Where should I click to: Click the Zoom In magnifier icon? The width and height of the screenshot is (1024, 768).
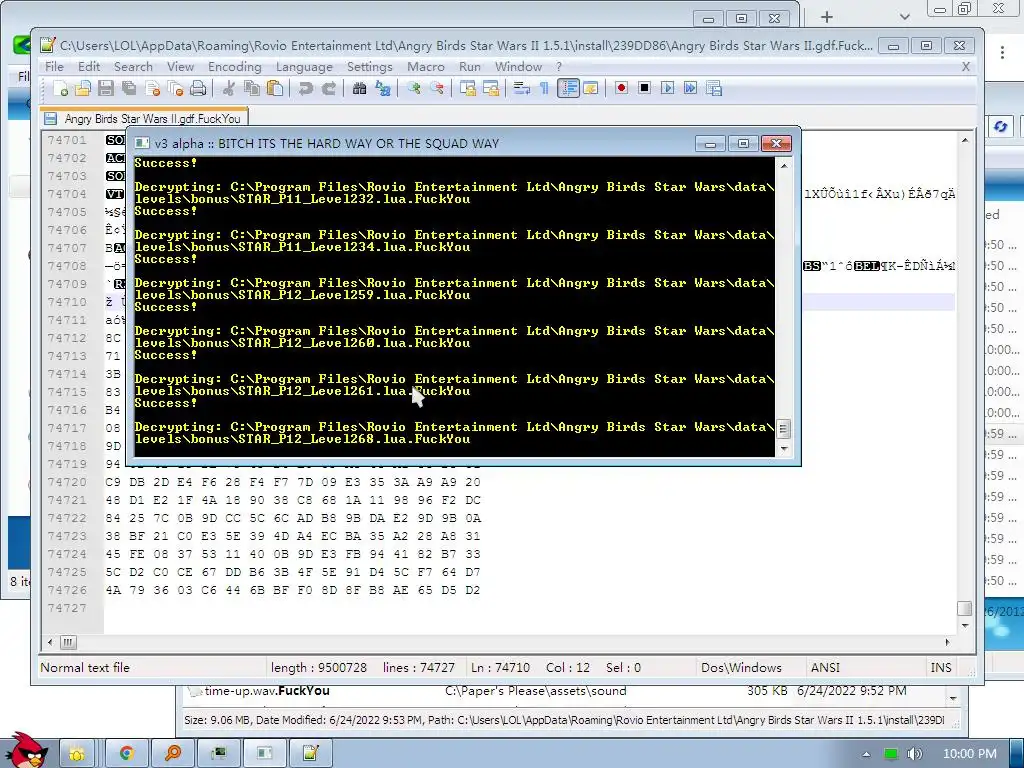click(x=413, y=88)
